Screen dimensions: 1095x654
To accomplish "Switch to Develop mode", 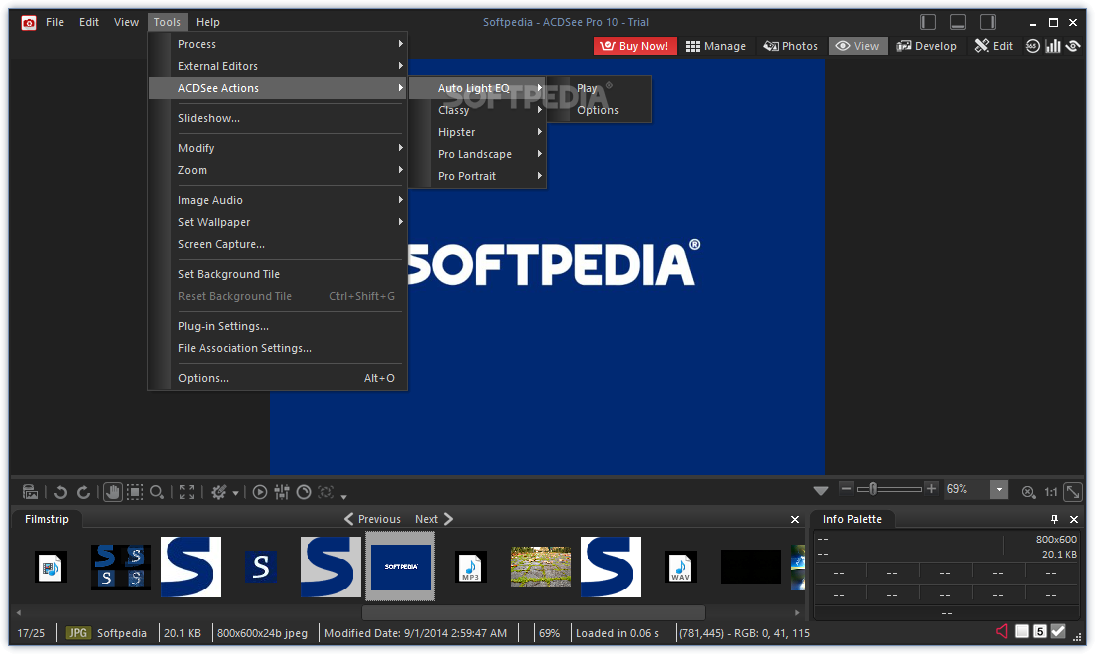I will (927, 46).
